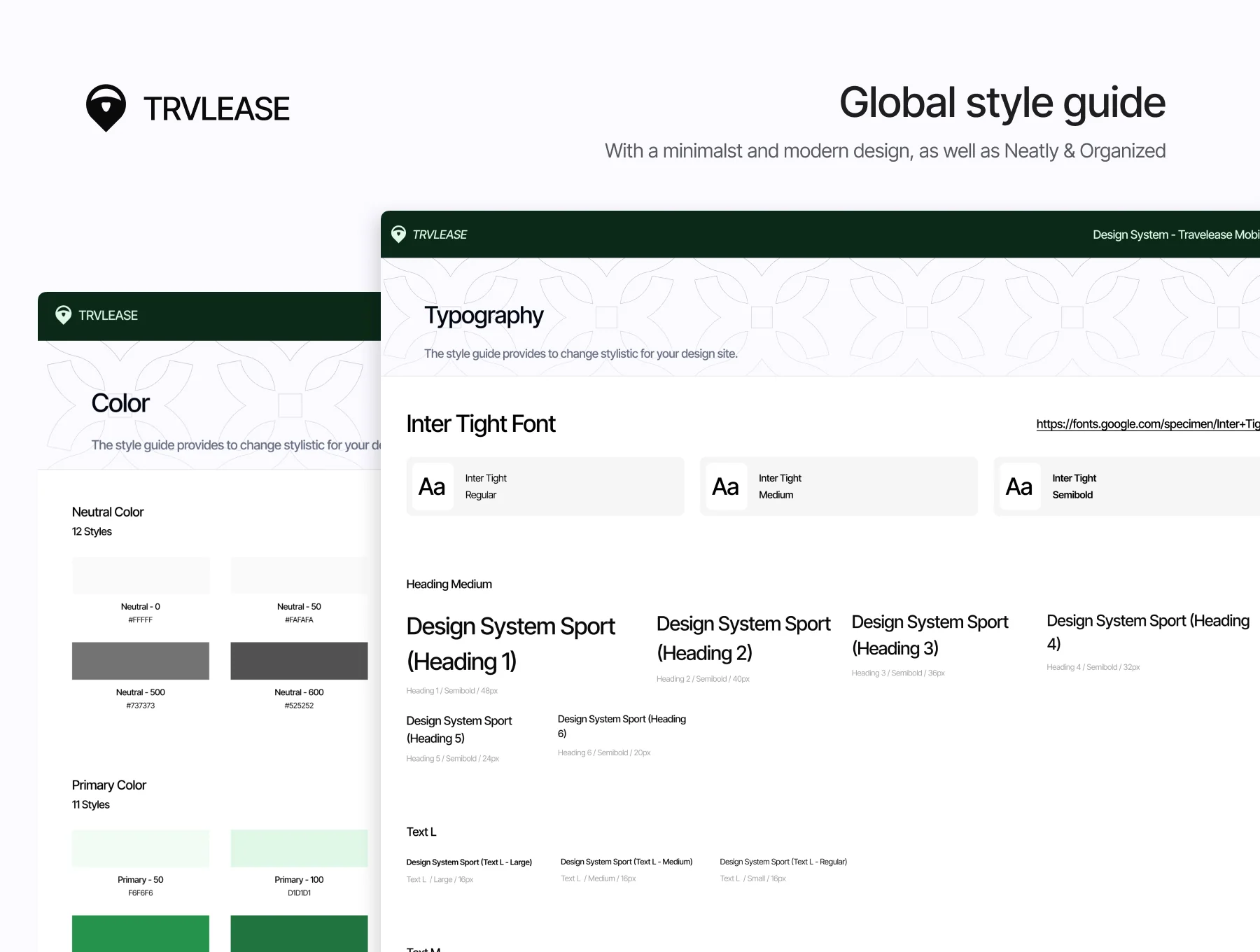Click the '#525252' hex value
Screen dimensions: 1260x952
[x=299, y=706]
